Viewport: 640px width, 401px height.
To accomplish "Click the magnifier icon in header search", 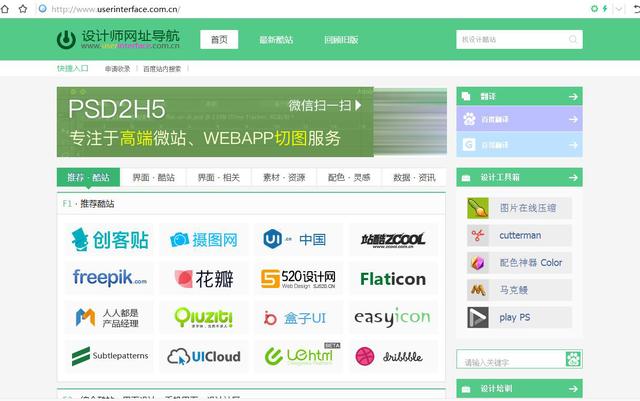I will [x=573, y=39].
